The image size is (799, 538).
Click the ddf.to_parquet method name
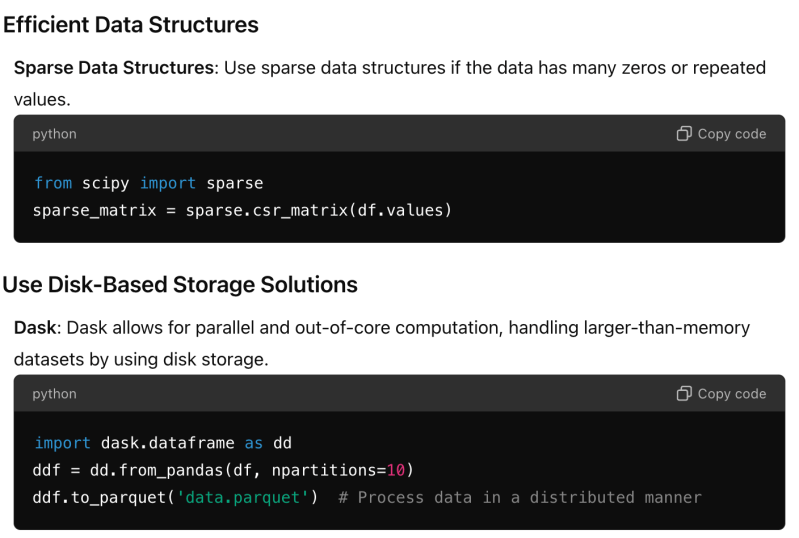(99, 498)
